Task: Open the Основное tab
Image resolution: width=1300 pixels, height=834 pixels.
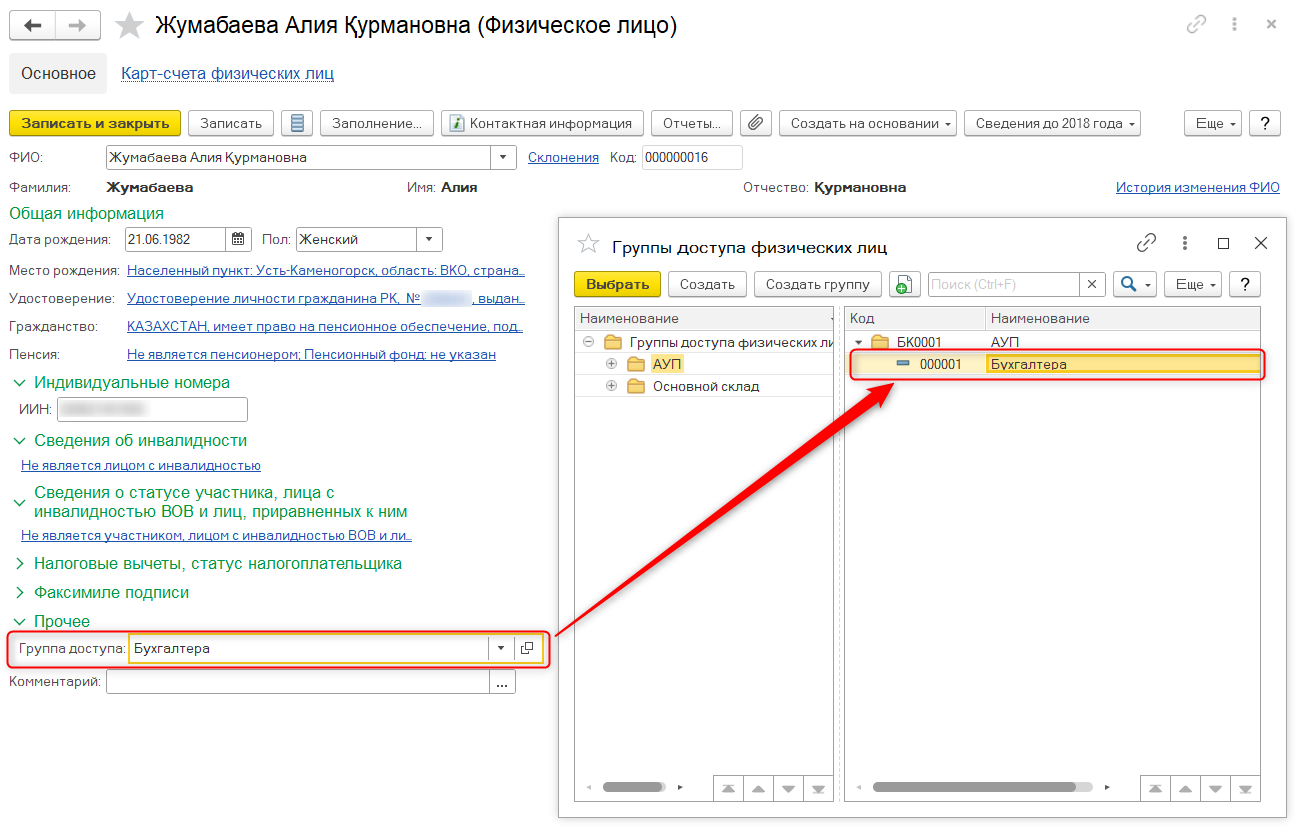Action: (x=58, y=73)
